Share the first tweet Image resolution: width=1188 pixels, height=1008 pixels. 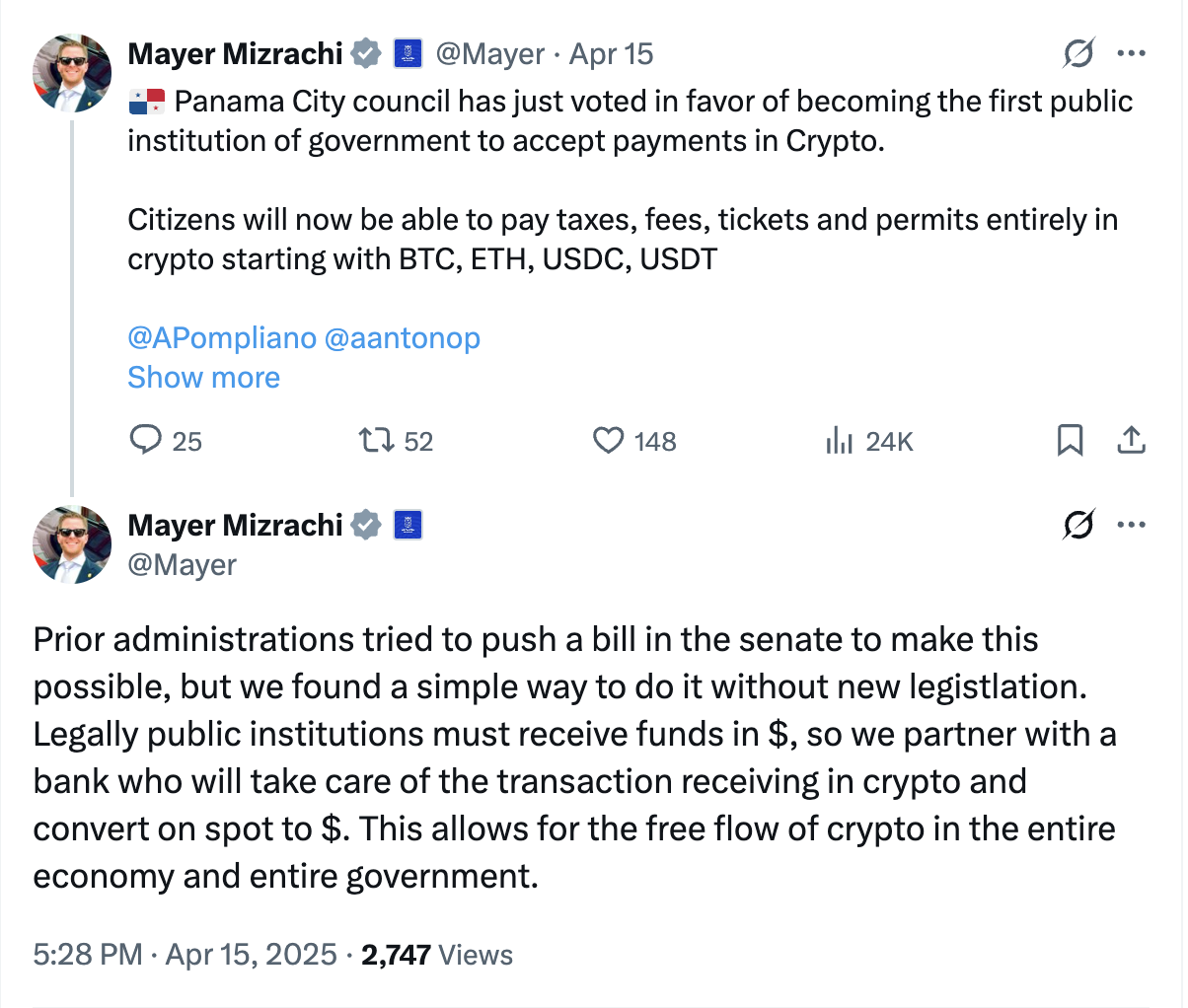click(x=1131, y=440)
